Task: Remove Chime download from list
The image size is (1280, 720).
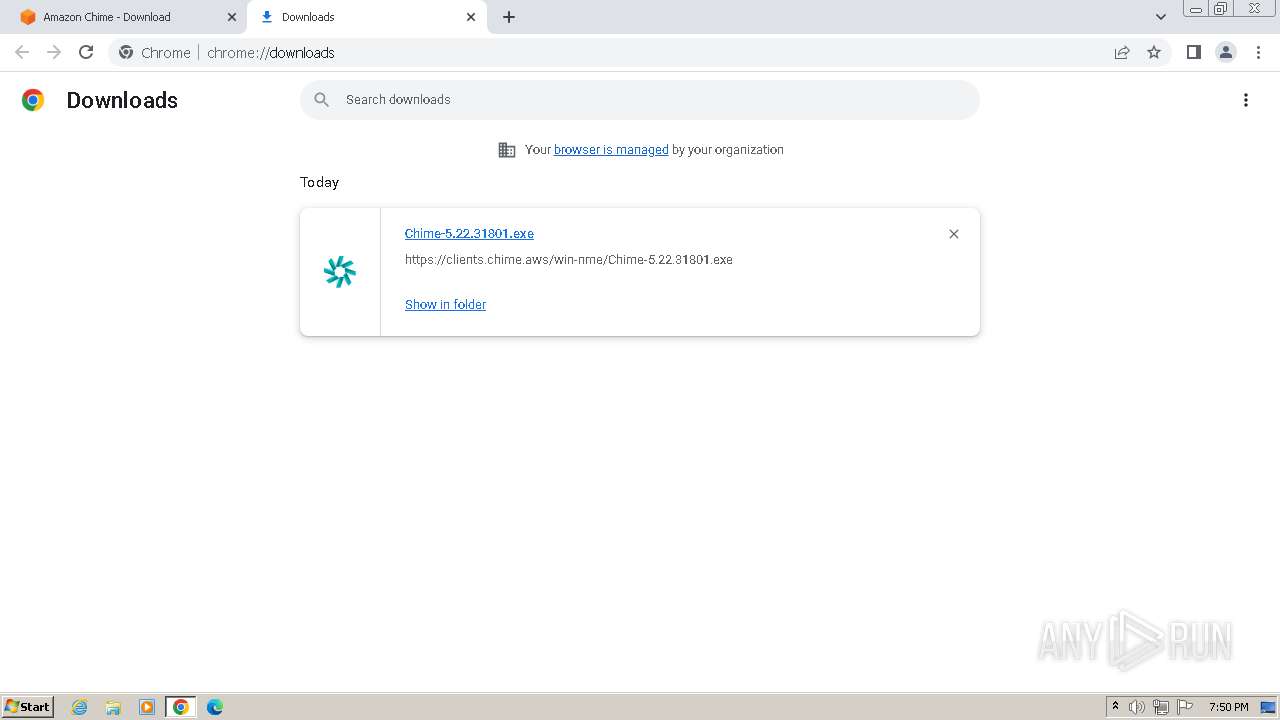Action: click(954, 234)
